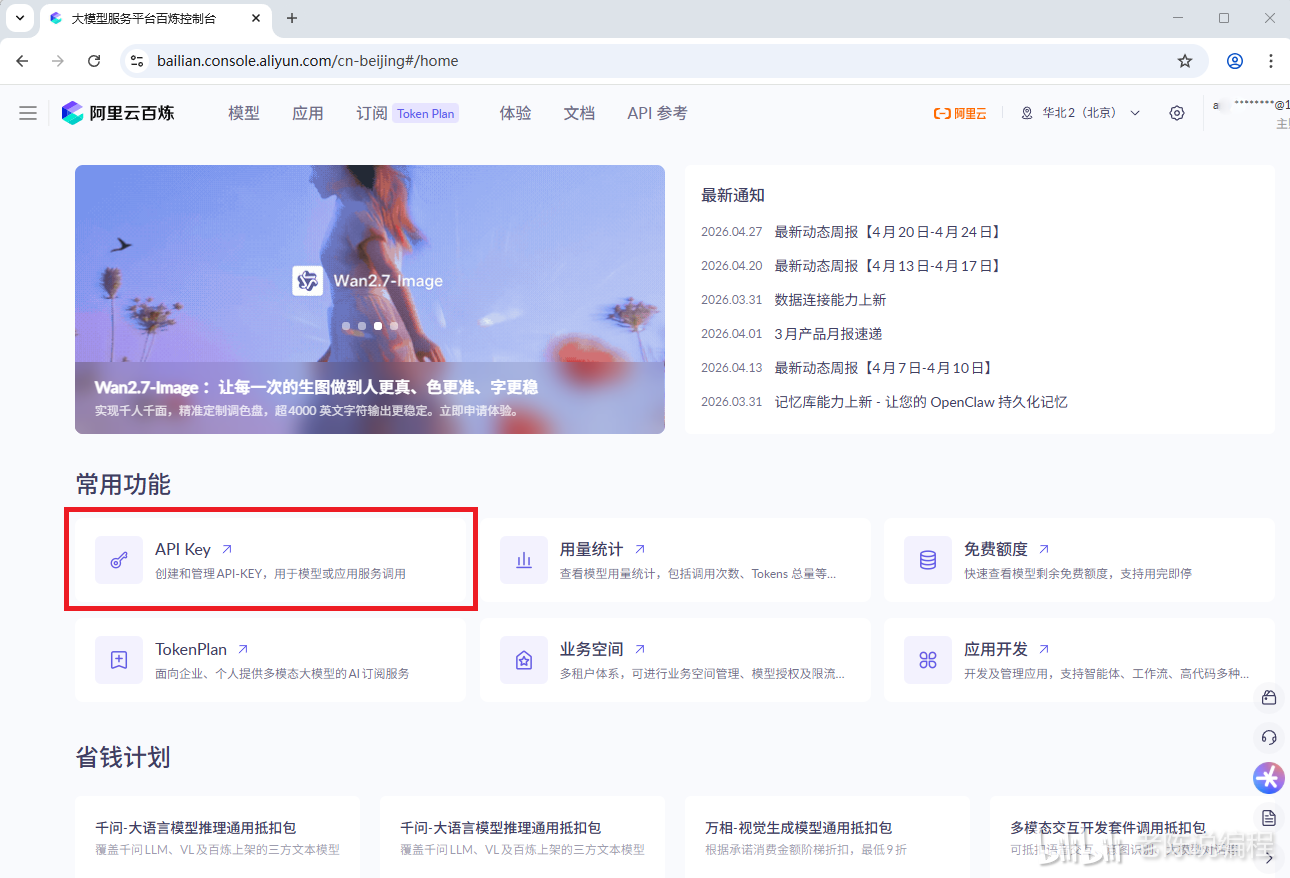Reload the page
Screen dimensions: 1290x878
tap(94, 61)
